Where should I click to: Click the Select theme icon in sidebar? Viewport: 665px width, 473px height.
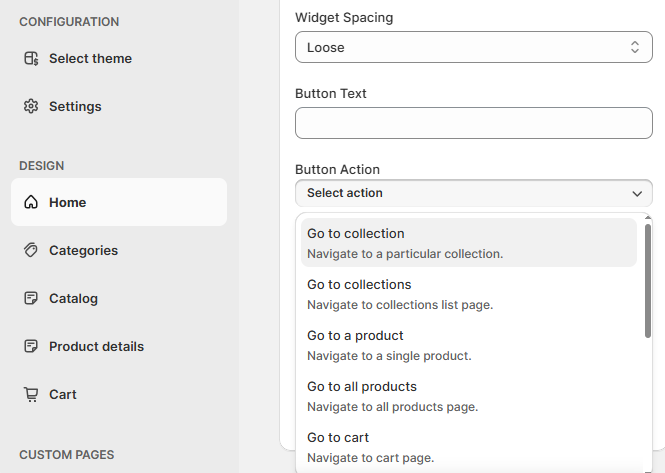click(31, 59)
